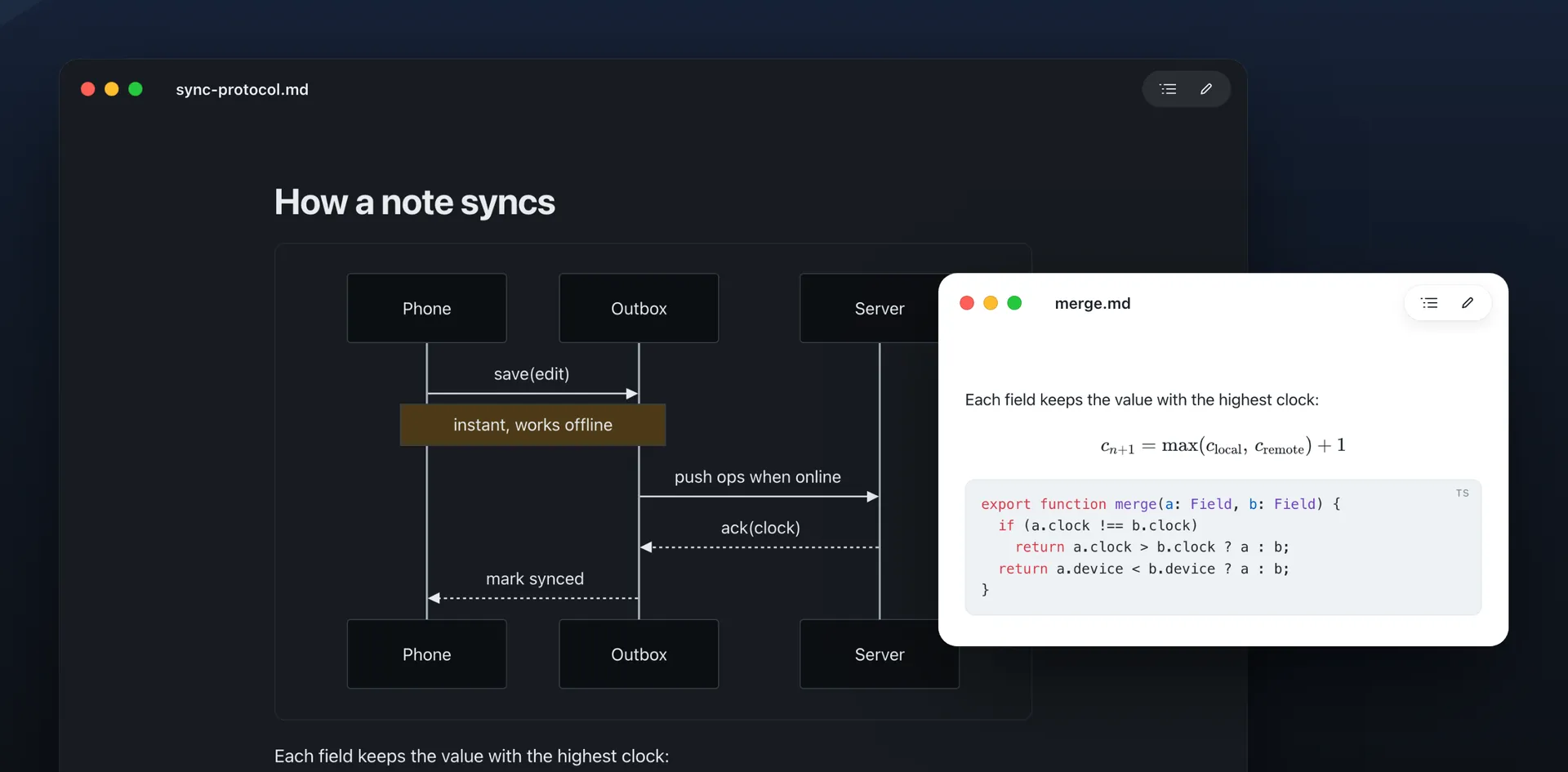Maximize sync-protocol.md window with green button

[x=136, y=89]
